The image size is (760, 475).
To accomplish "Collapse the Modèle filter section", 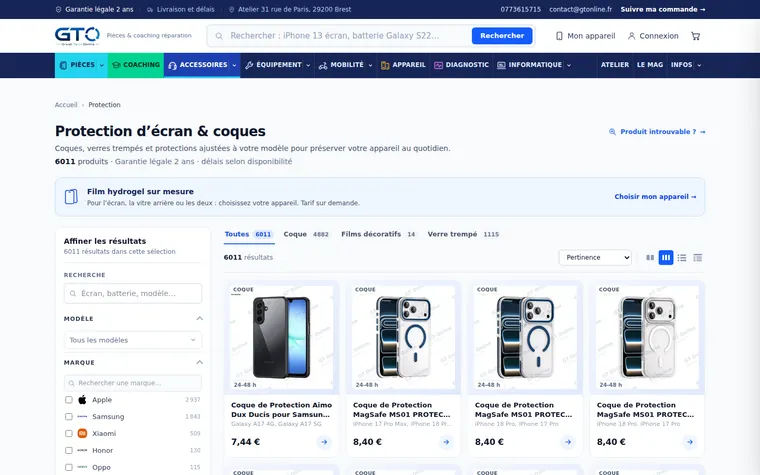I will [x=199, y=318].
